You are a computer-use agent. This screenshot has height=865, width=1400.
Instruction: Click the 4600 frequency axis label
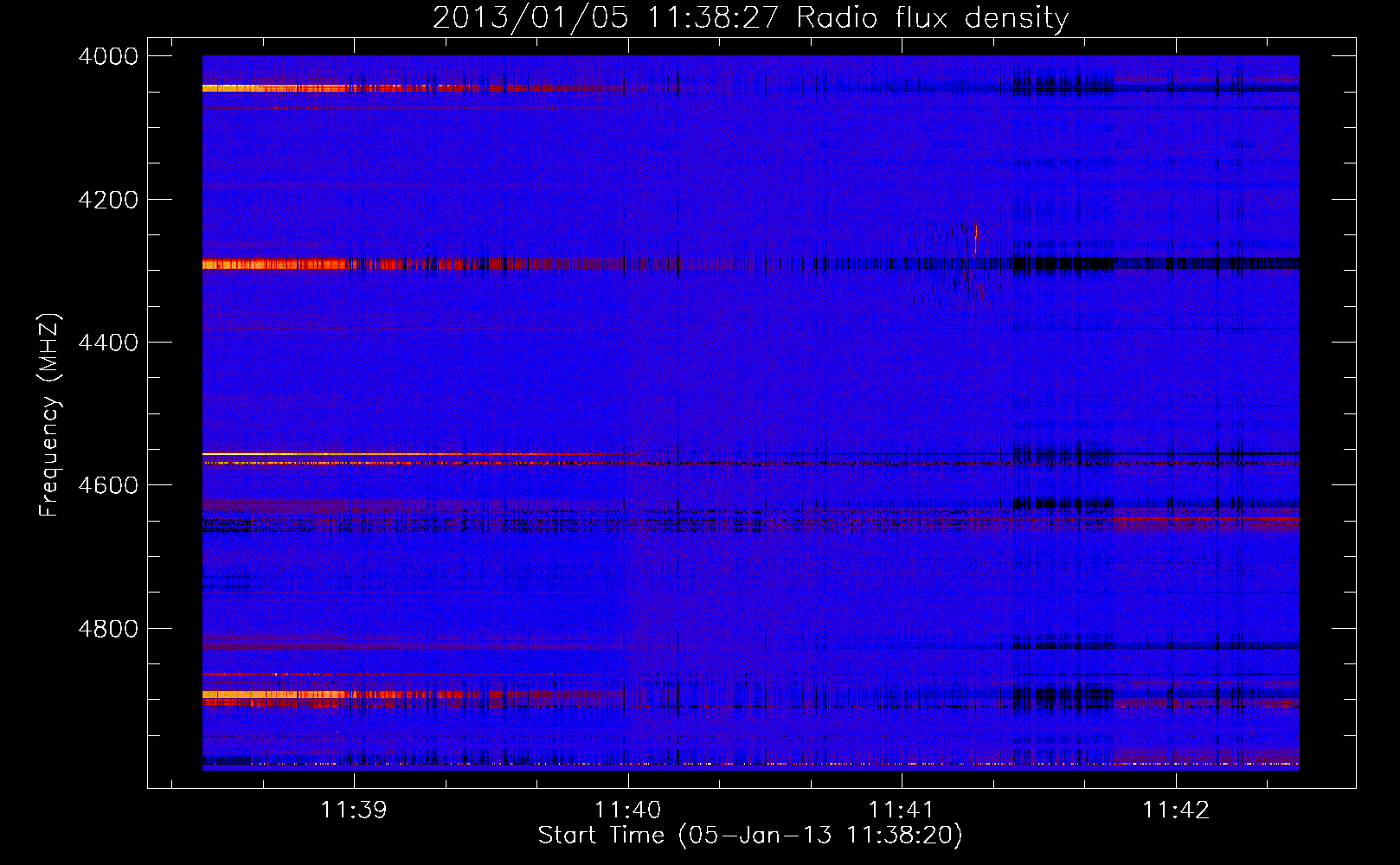tap(108, 485)
